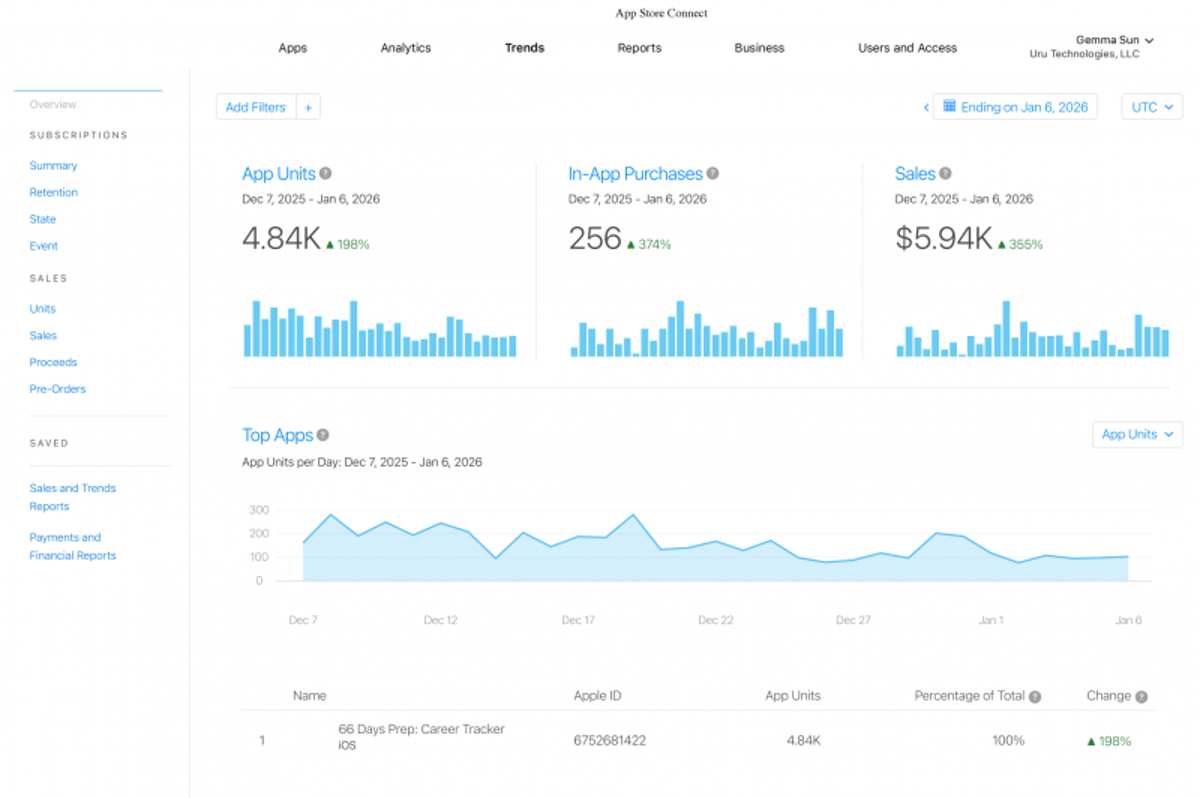Click the Change column info icon
This screenshot has height=798, width=1200.
click(1141, 696)
